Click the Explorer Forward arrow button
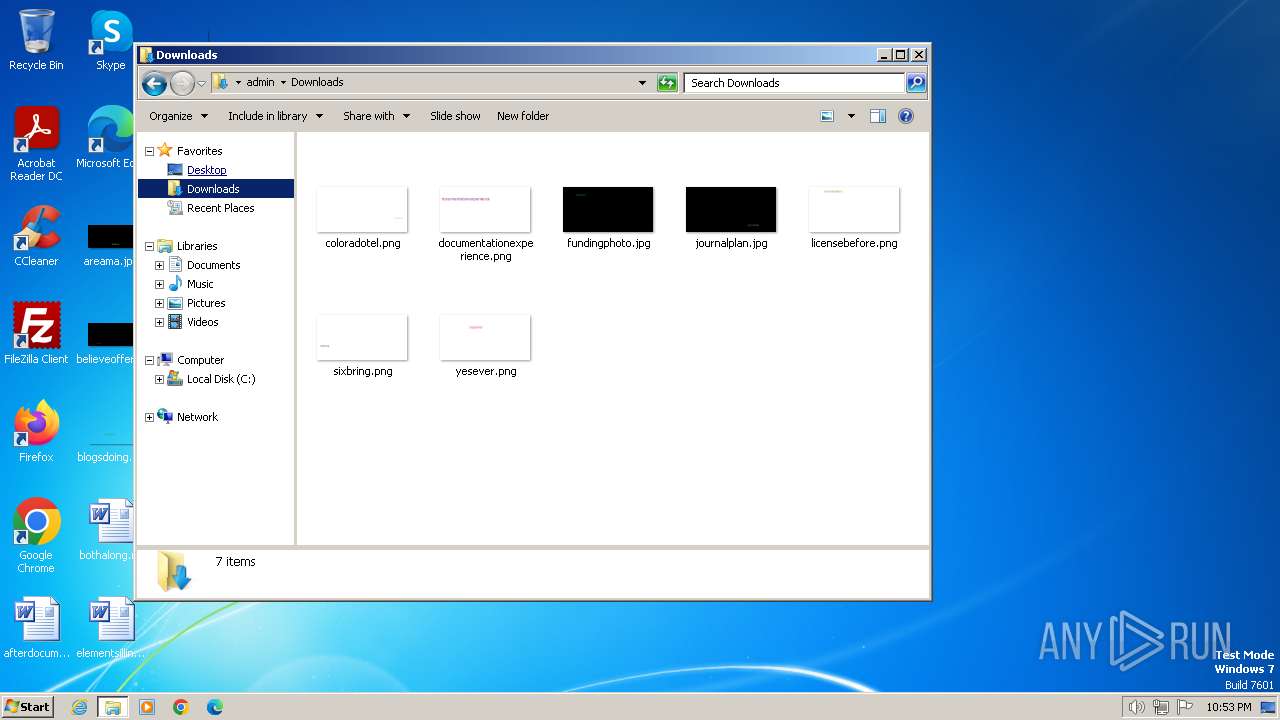Image resolution: width=1280 pixels, height=720 pixels. [x=182, y=83]
